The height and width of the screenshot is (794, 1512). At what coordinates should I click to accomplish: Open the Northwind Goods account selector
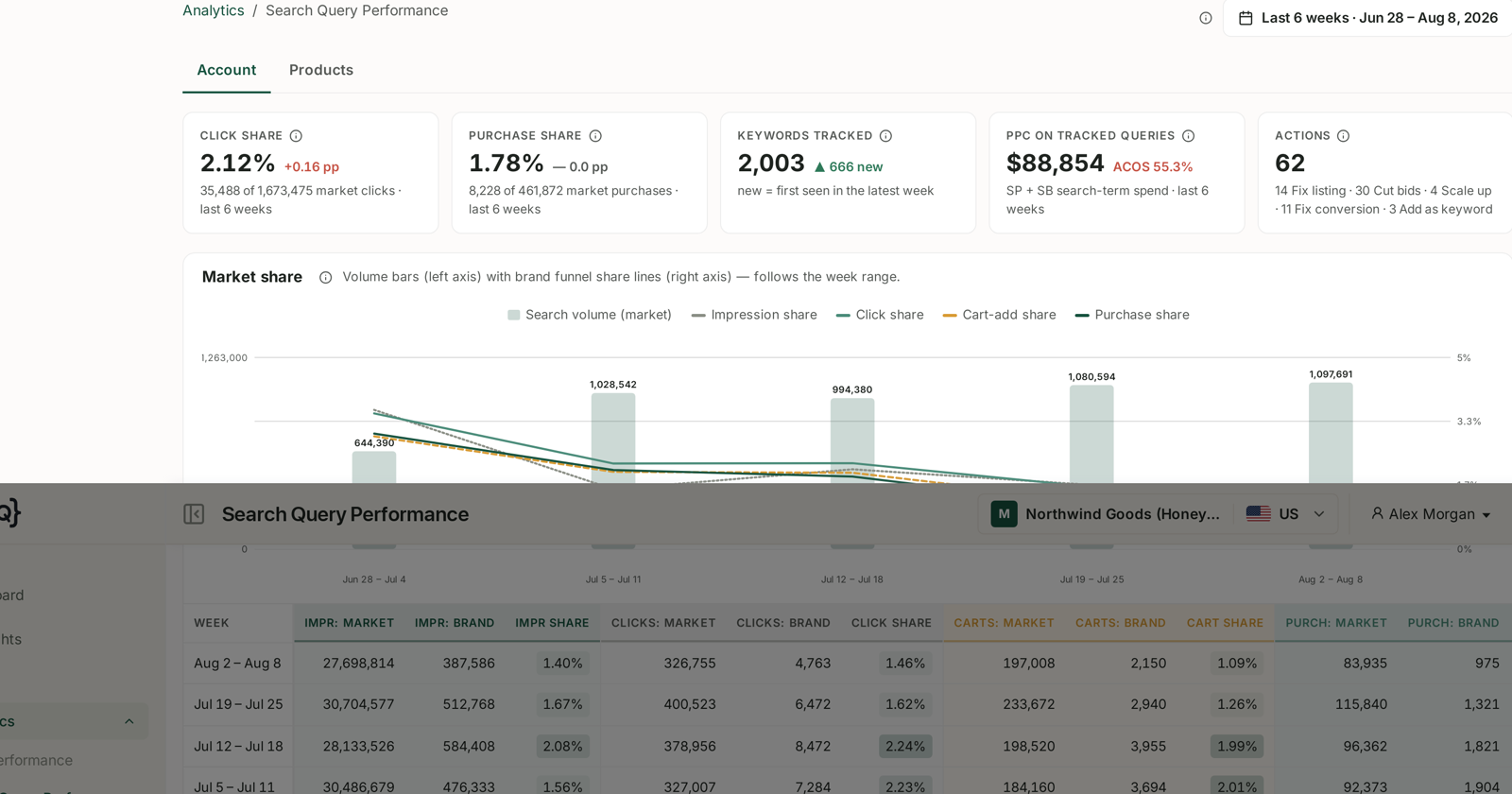coord(1106,514)
